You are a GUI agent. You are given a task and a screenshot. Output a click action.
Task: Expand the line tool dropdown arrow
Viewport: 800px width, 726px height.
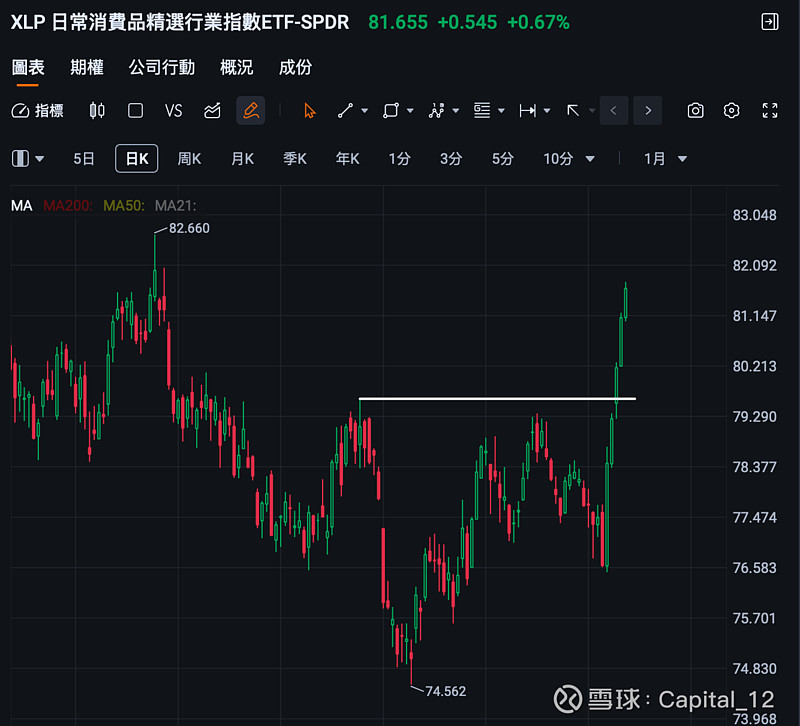click(x=365, y=111)
